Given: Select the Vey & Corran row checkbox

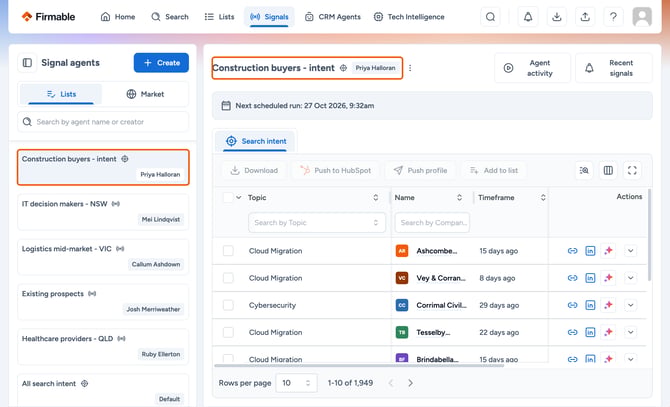Looking at the screenshot, I should click(x=228, y=278).
